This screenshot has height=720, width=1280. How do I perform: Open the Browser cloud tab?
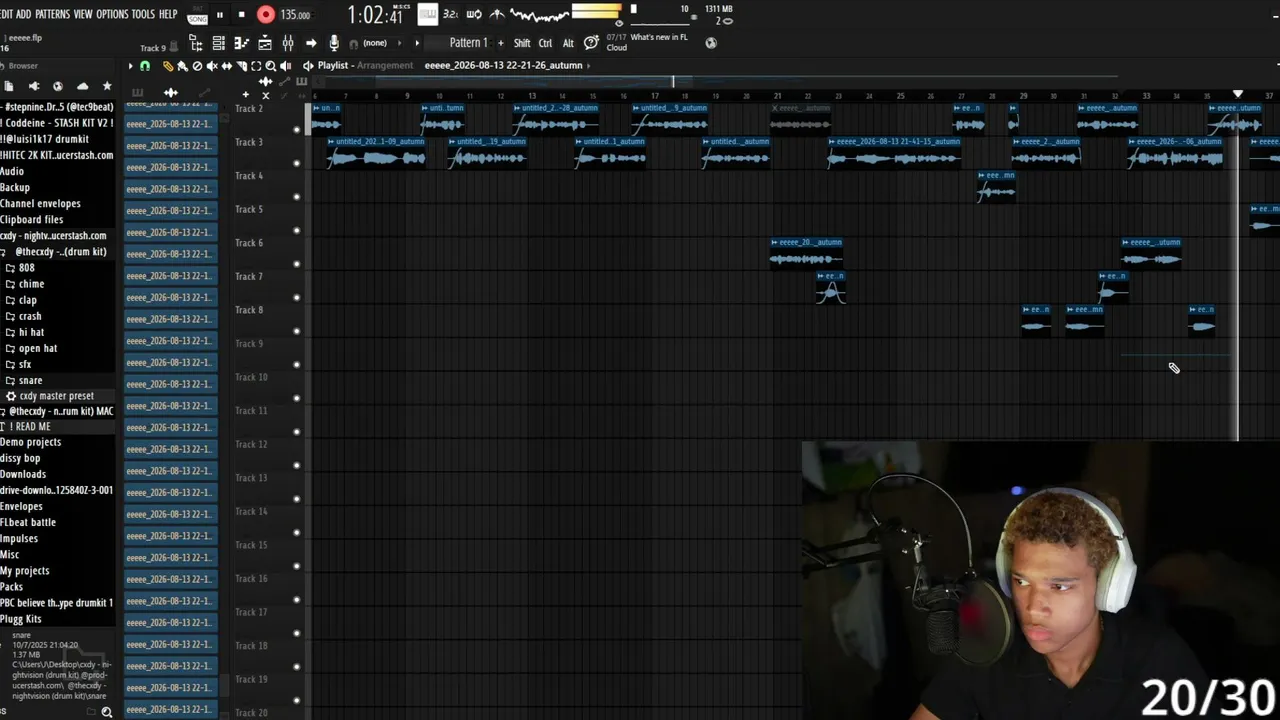82,87
